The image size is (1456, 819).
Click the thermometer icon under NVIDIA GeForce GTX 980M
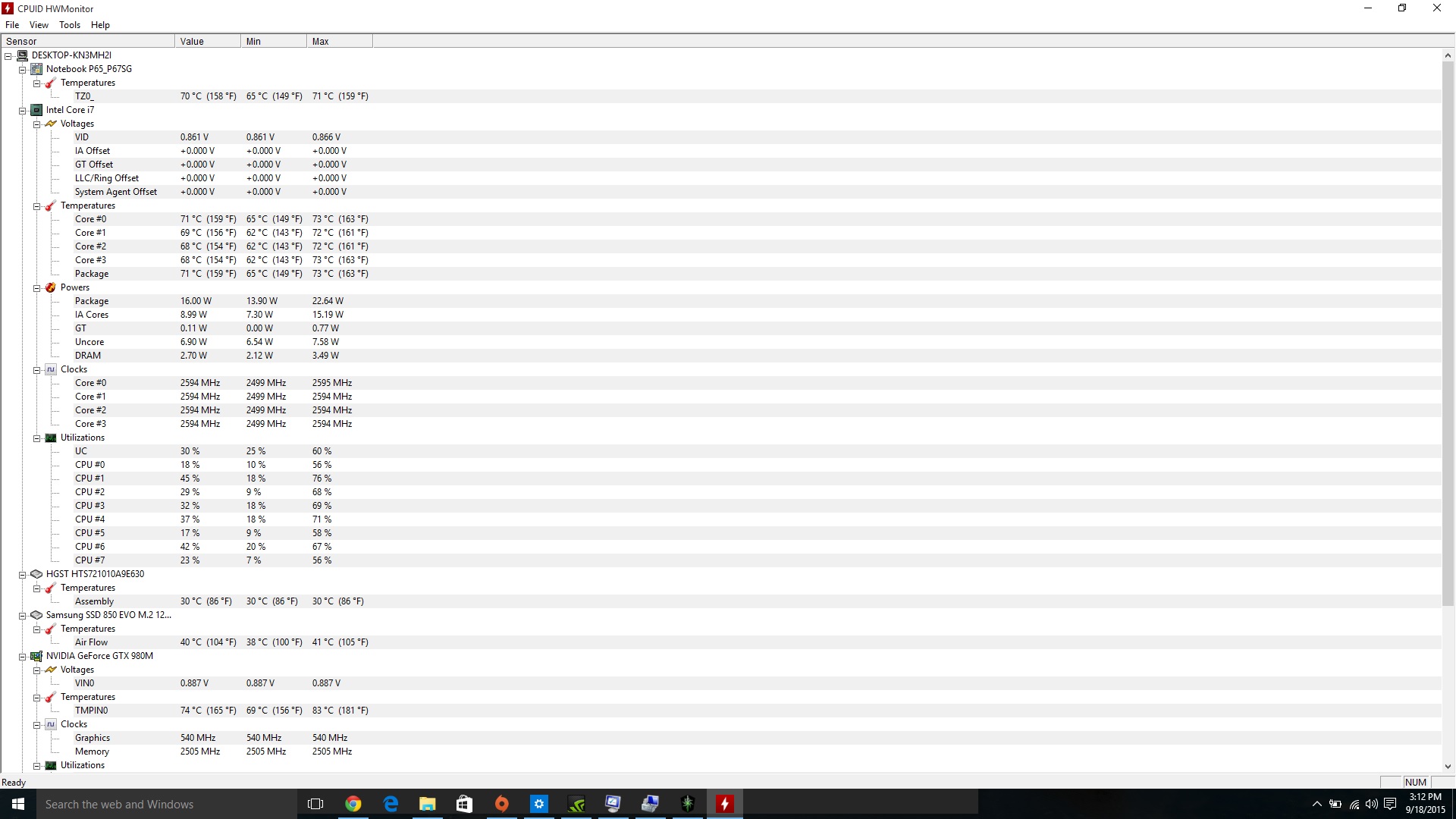(x=51, y=697)
